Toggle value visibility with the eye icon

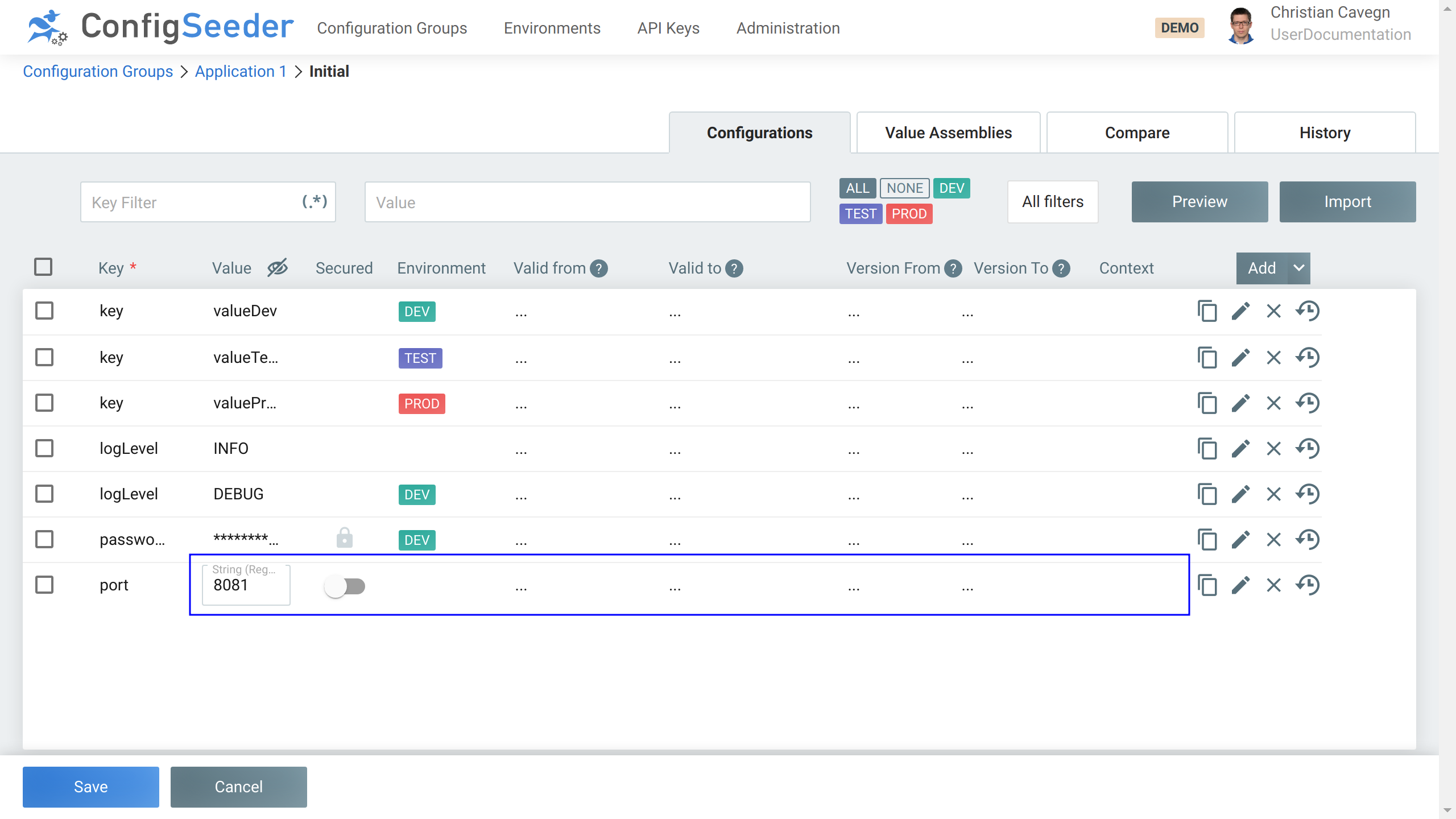276,268
